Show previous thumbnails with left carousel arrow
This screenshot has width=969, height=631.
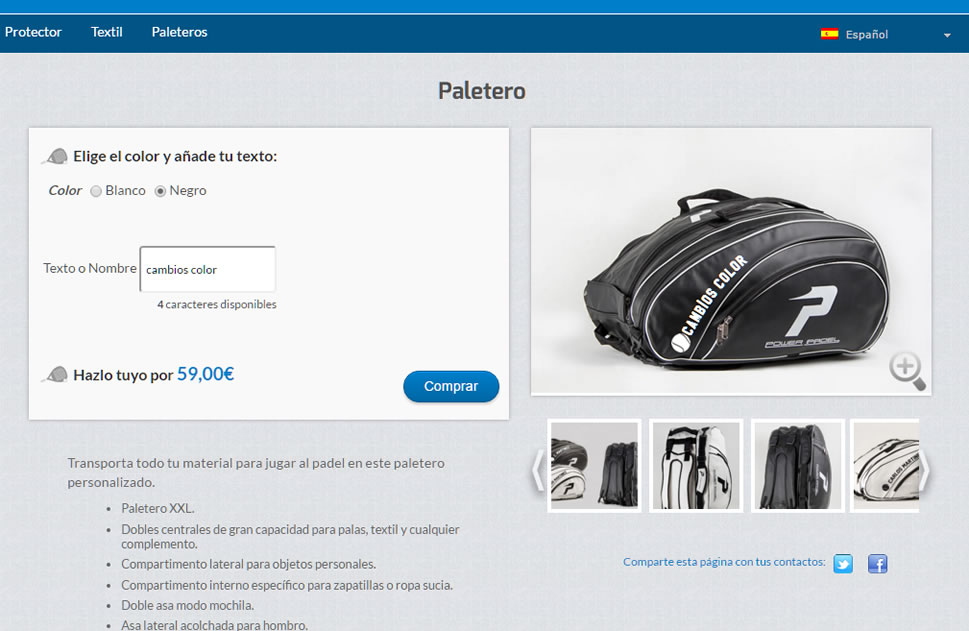tap(538, 470)
